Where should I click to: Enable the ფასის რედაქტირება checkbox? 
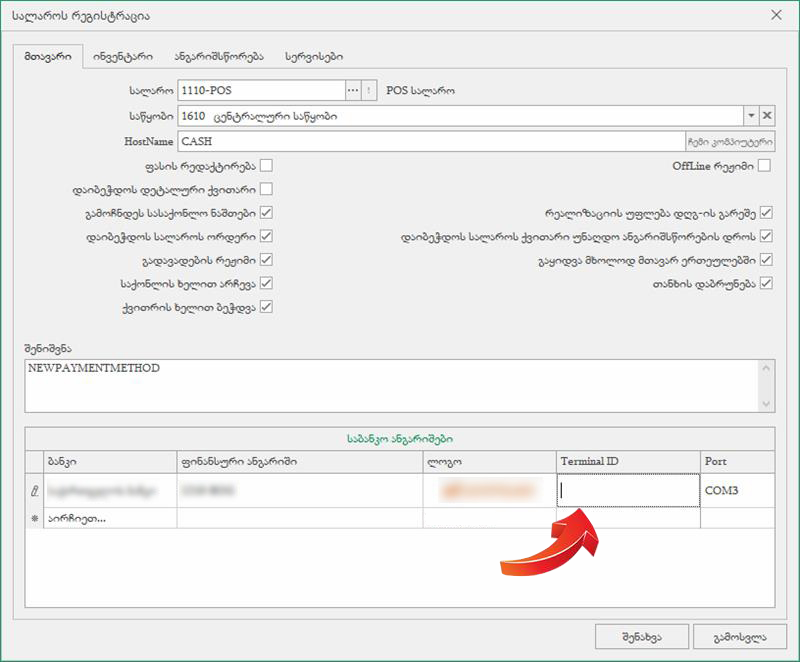(x=266, y=166)
